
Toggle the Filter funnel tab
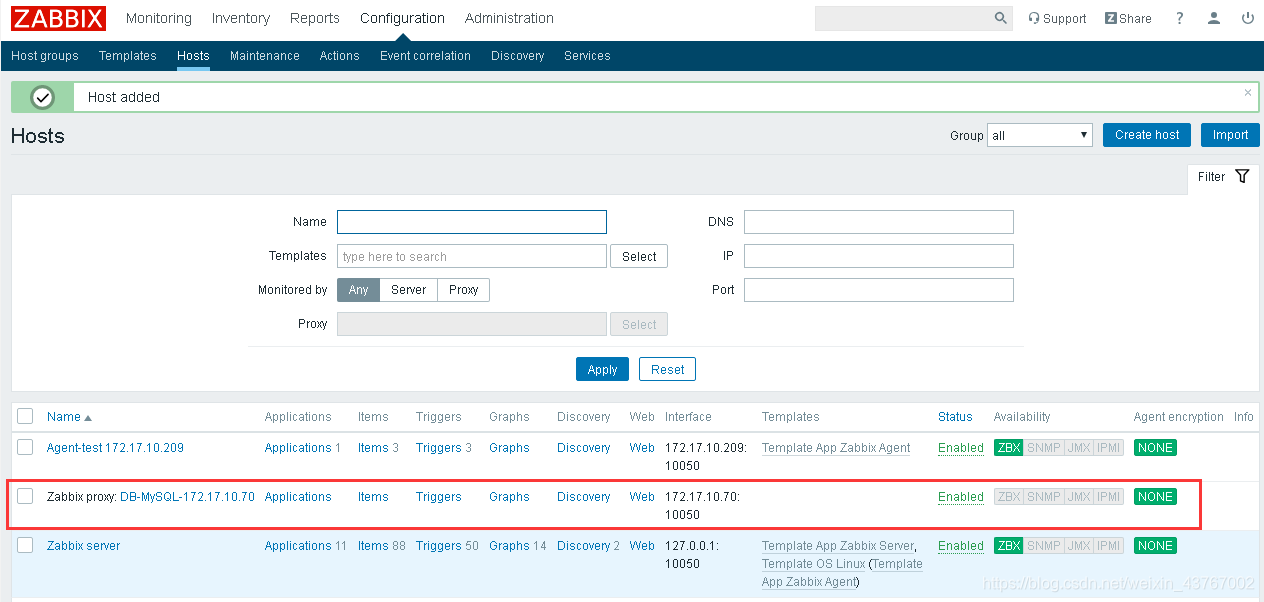pyautogui.click(x=1223, y=176)
